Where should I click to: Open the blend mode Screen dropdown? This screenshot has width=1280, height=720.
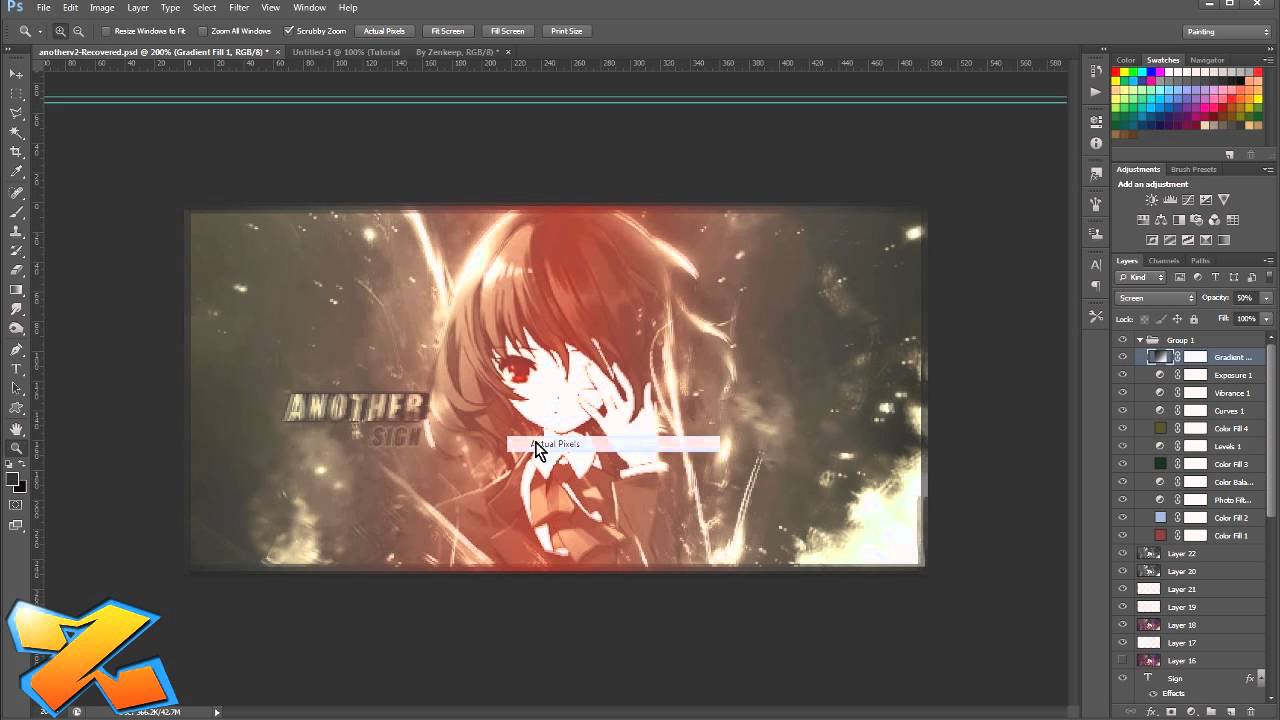coord(1156,298)
